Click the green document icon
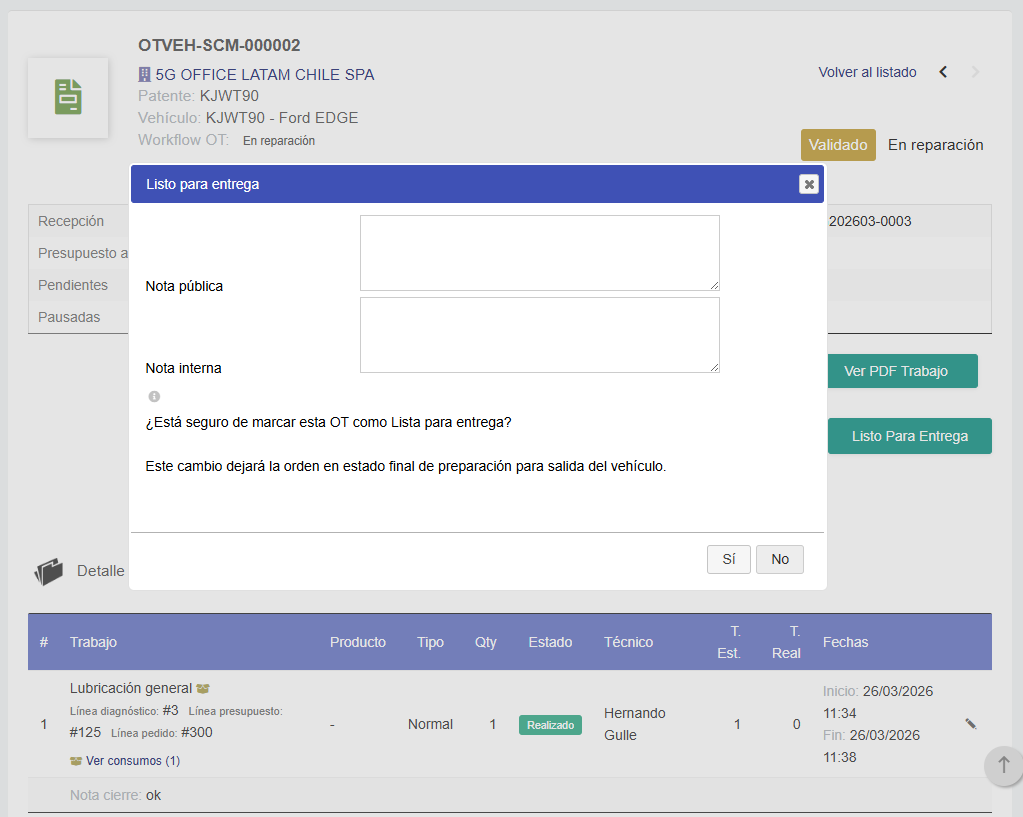 [x=68, y=97]
